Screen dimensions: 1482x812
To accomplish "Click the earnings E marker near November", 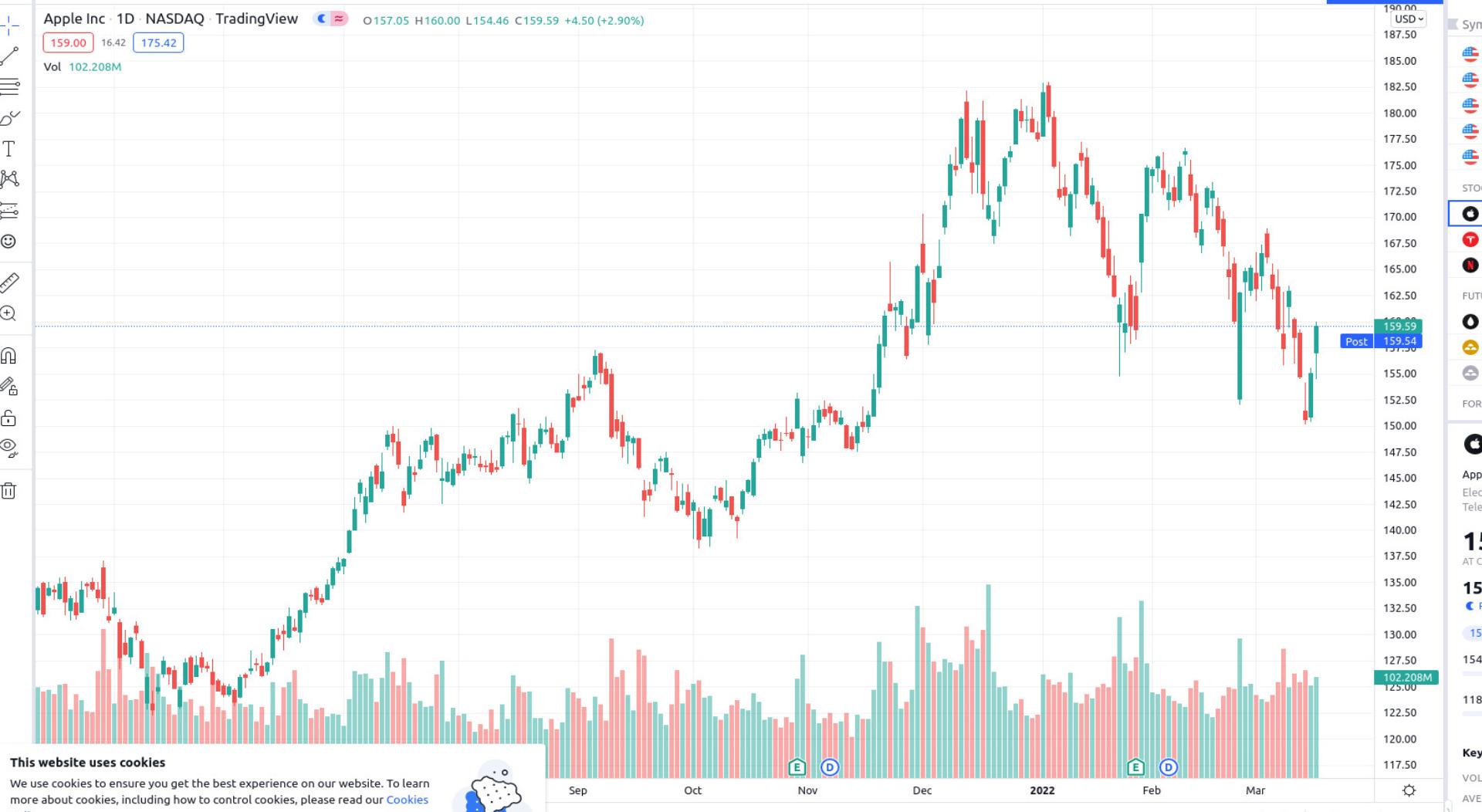I will (797, 767).
